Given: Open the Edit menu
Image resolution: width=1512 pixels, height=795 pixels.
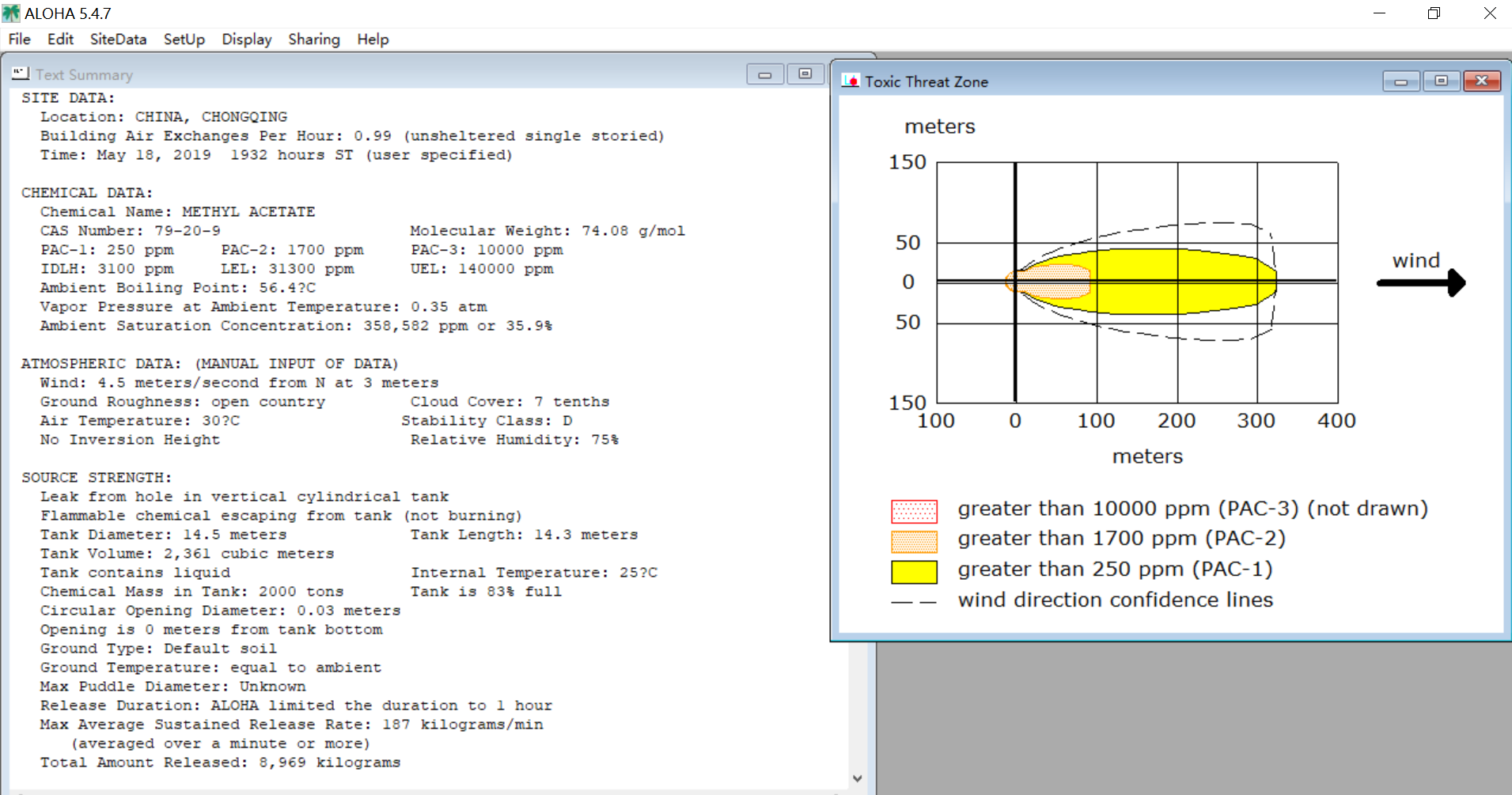Looking at the screenshot, I should tap(60, 40).
